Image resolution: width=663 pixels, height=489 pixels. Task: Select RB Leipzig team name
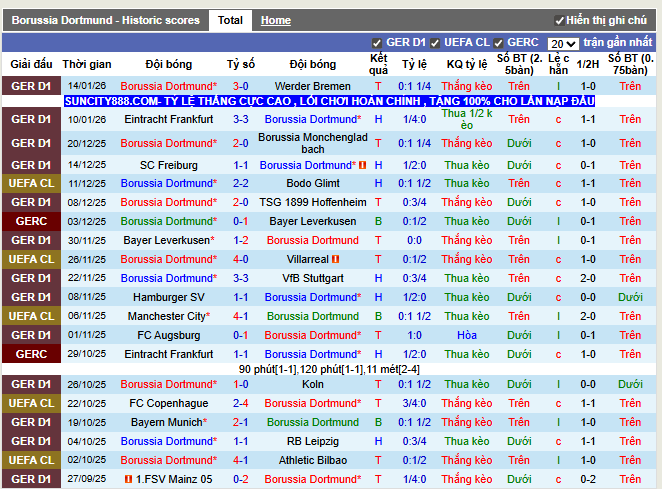[312, 442]
